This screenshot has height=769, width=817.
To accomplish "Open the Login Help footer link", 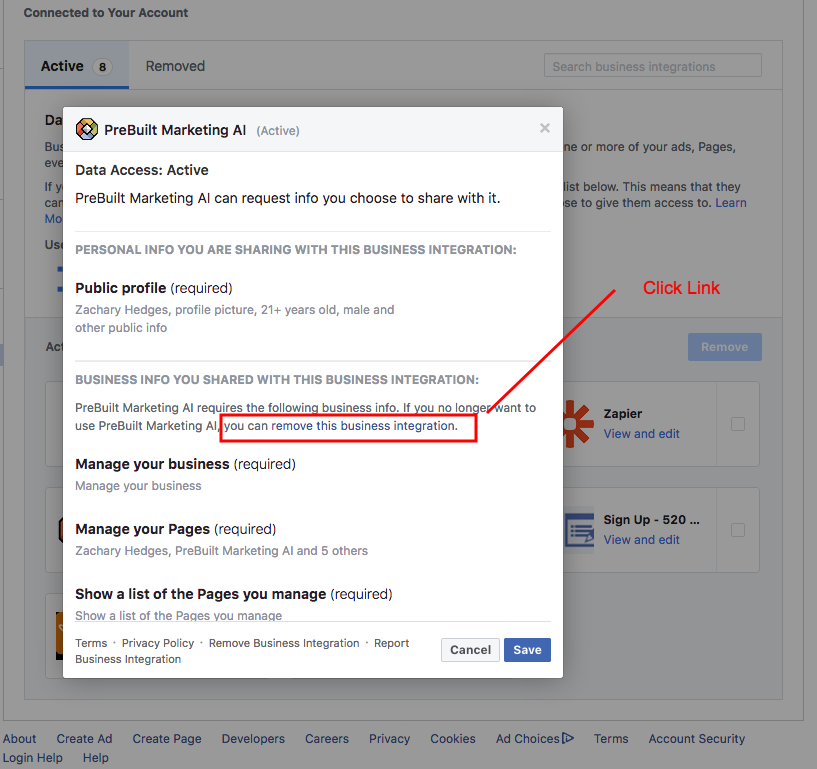I will [x=32, y=758].
